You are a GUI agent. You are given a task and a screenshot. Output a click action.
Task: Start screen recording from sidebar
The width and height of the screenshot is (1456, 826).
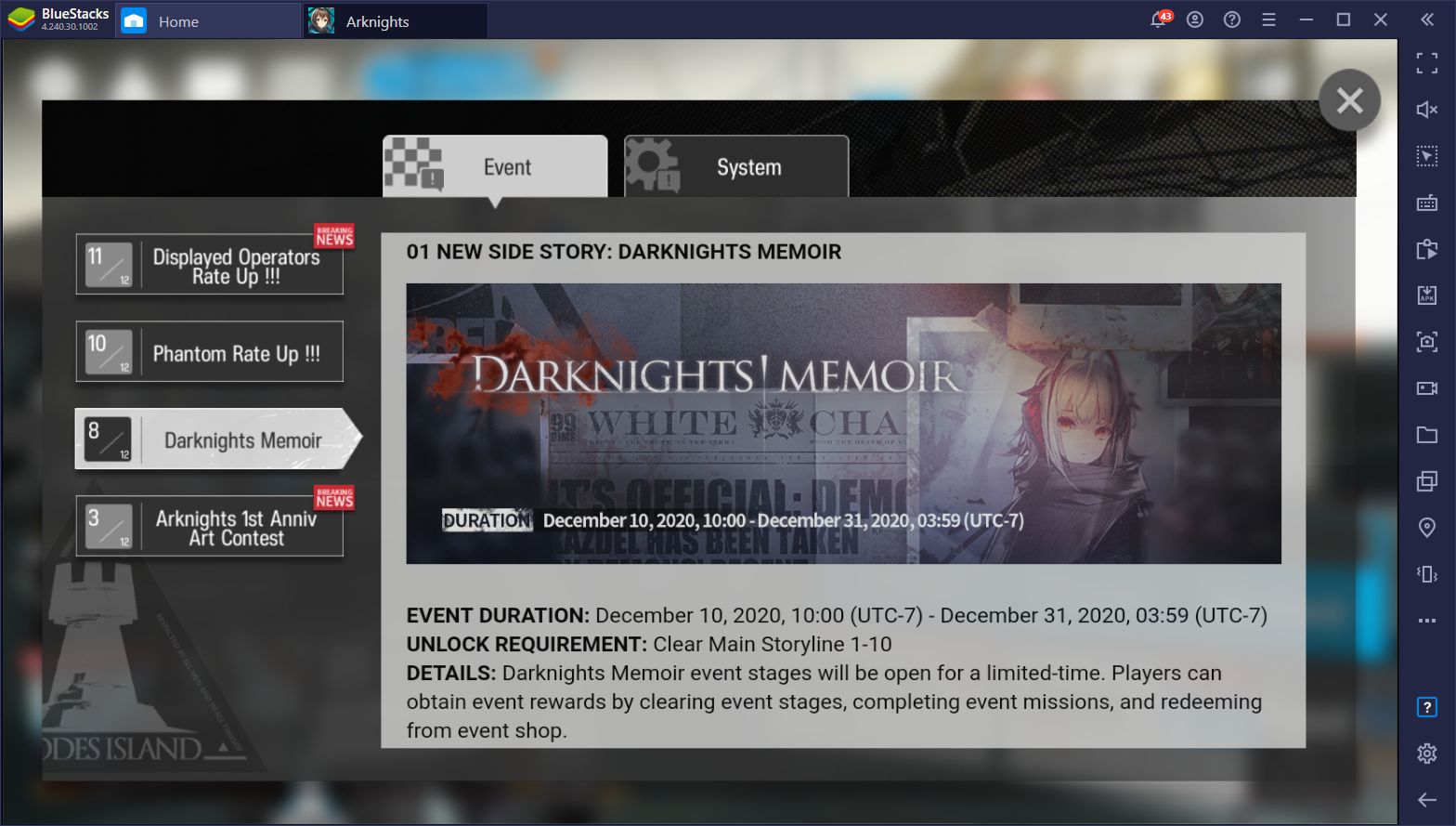tap(1427, 388)
